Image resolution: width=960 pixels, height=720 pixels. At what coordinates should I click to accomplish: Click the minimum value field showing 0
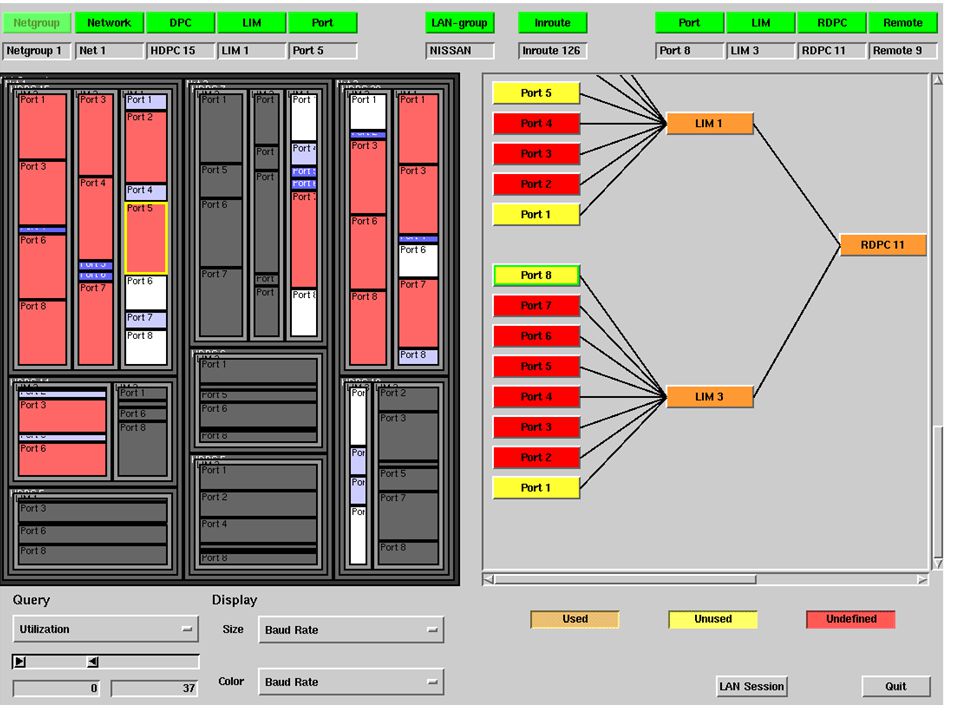56,688
